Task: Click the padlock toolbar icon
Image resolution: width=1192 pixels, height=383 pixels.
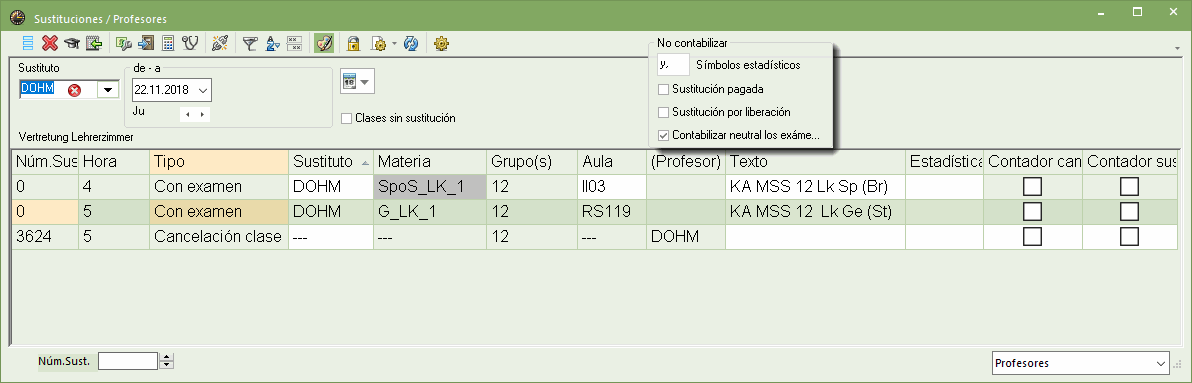Action: (x=353, y=43)
